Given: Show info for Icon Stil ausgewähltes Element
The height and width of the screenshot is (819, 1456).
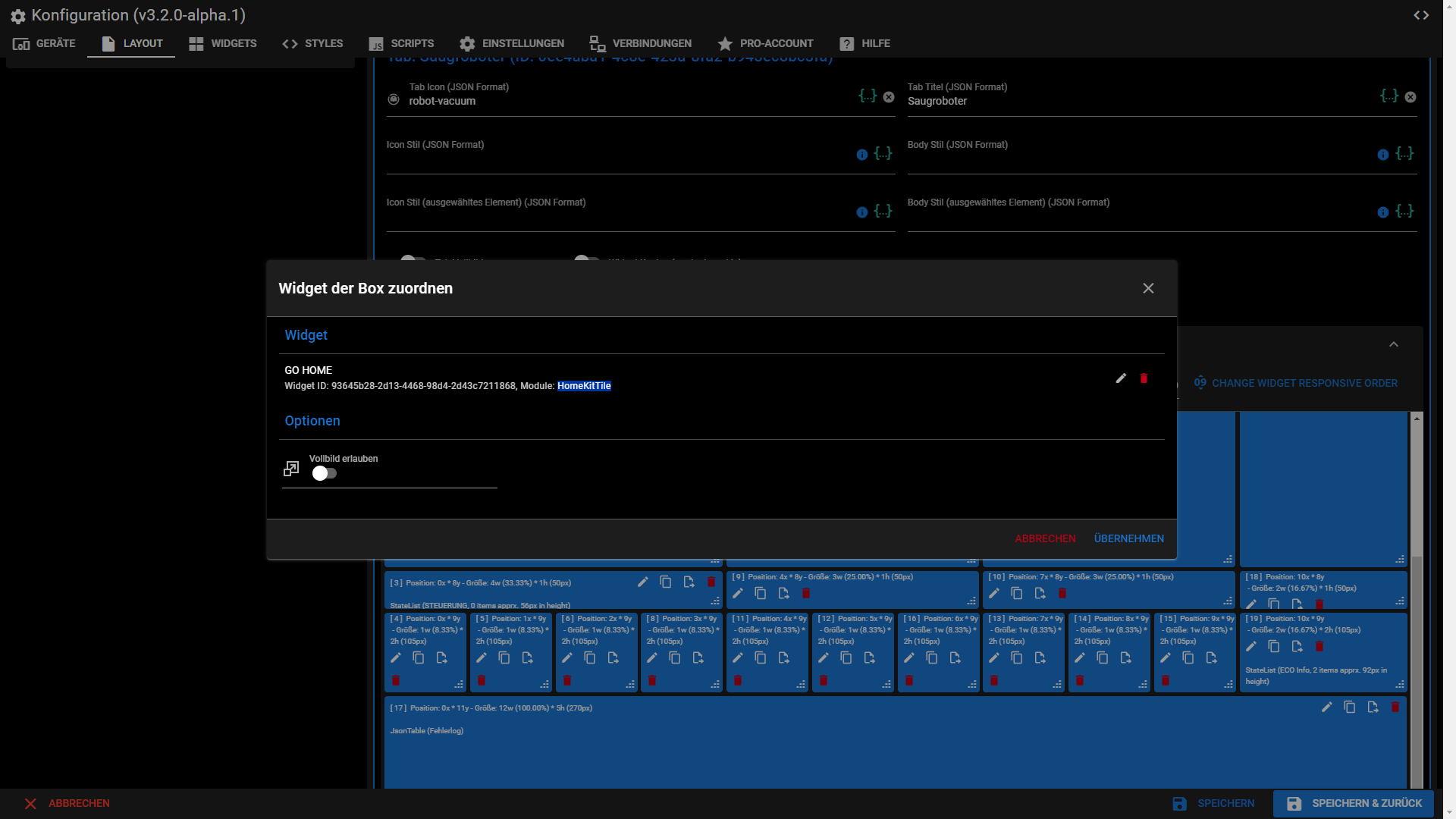Looking at the screenshot, I should pyautogui.click(x=862, y=212).
